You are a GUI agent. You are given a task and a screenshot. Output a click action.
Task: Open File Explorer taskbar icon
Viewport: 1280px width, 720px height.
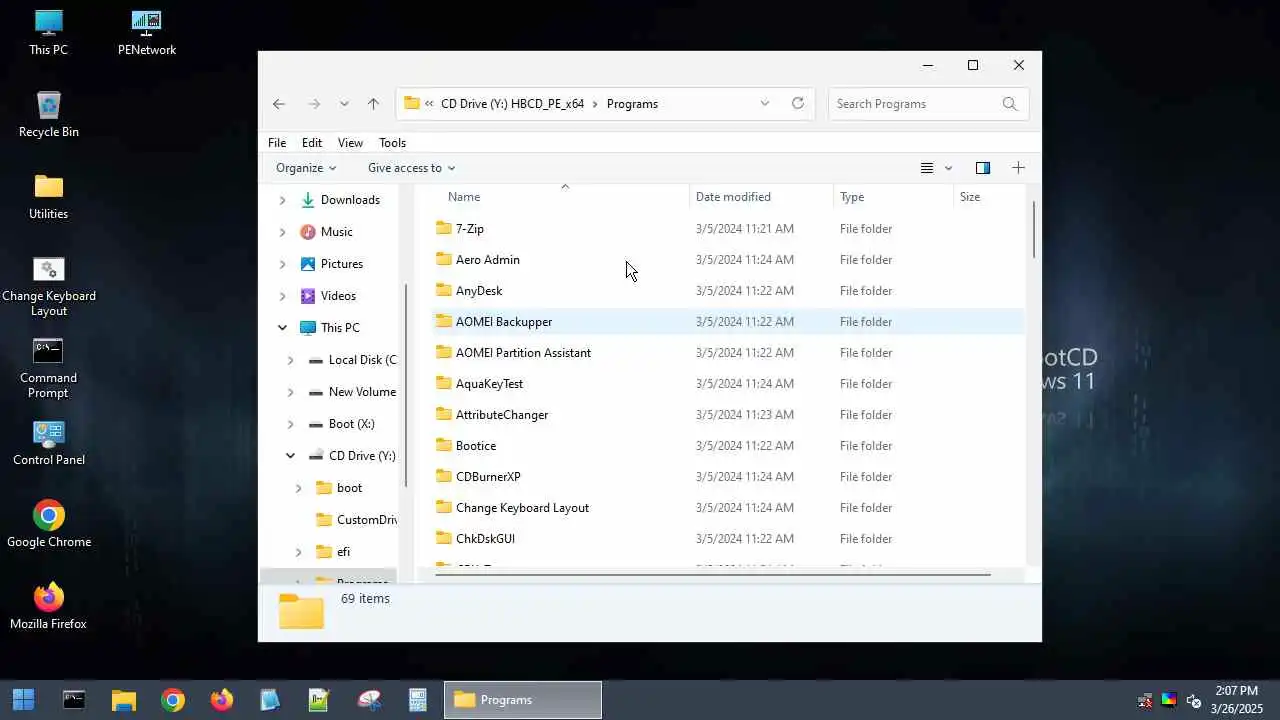click(x=123, y=700)
